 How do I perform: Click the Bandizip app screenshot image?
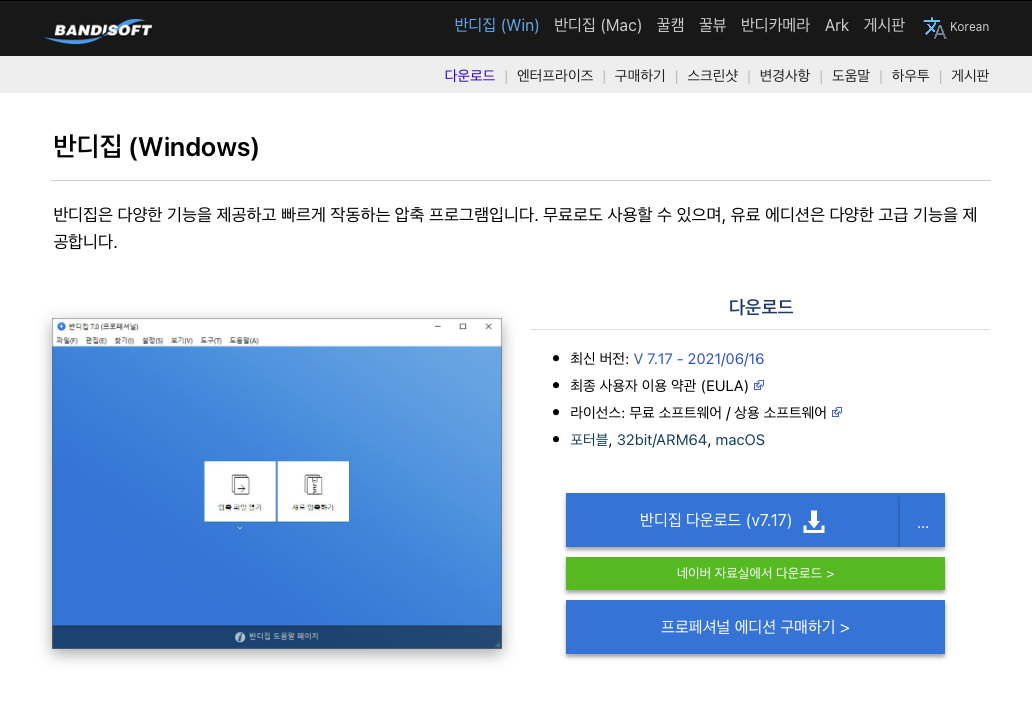click(277, 484)
